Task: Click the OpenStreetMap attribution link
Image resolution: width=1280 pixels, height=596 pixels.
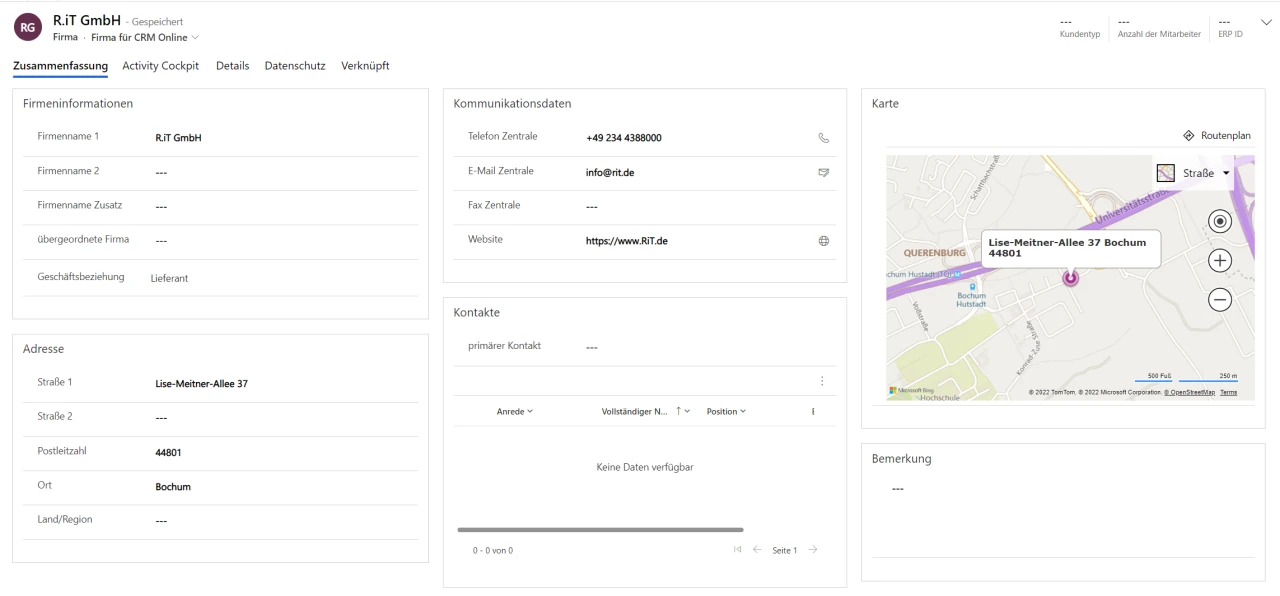Action: [x=1190, y=392]
